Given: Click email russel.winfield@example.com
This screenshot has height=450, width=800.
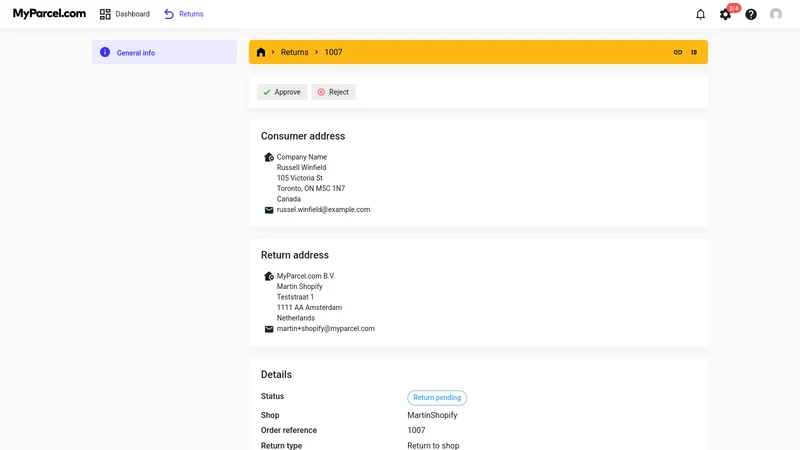Looking at the screenshot, I should pos(323,210).
